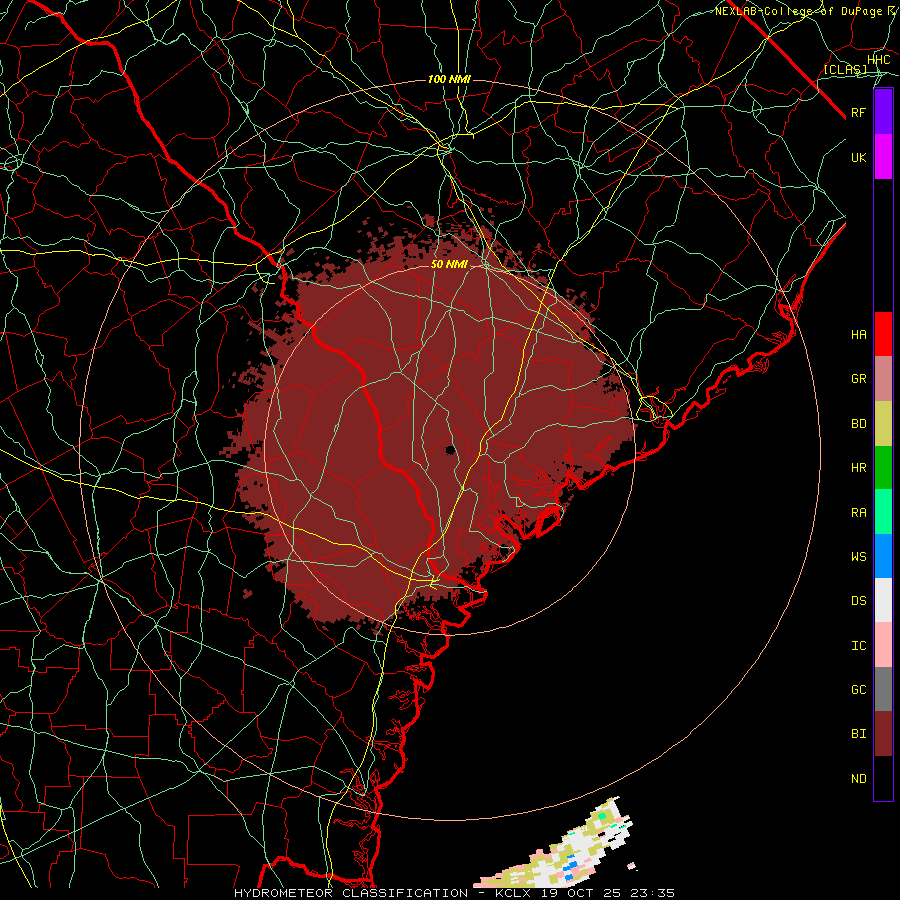Click the RA legend label
Image resolution: width=900 pixels, height=900 pixels.
pos(858,513)
